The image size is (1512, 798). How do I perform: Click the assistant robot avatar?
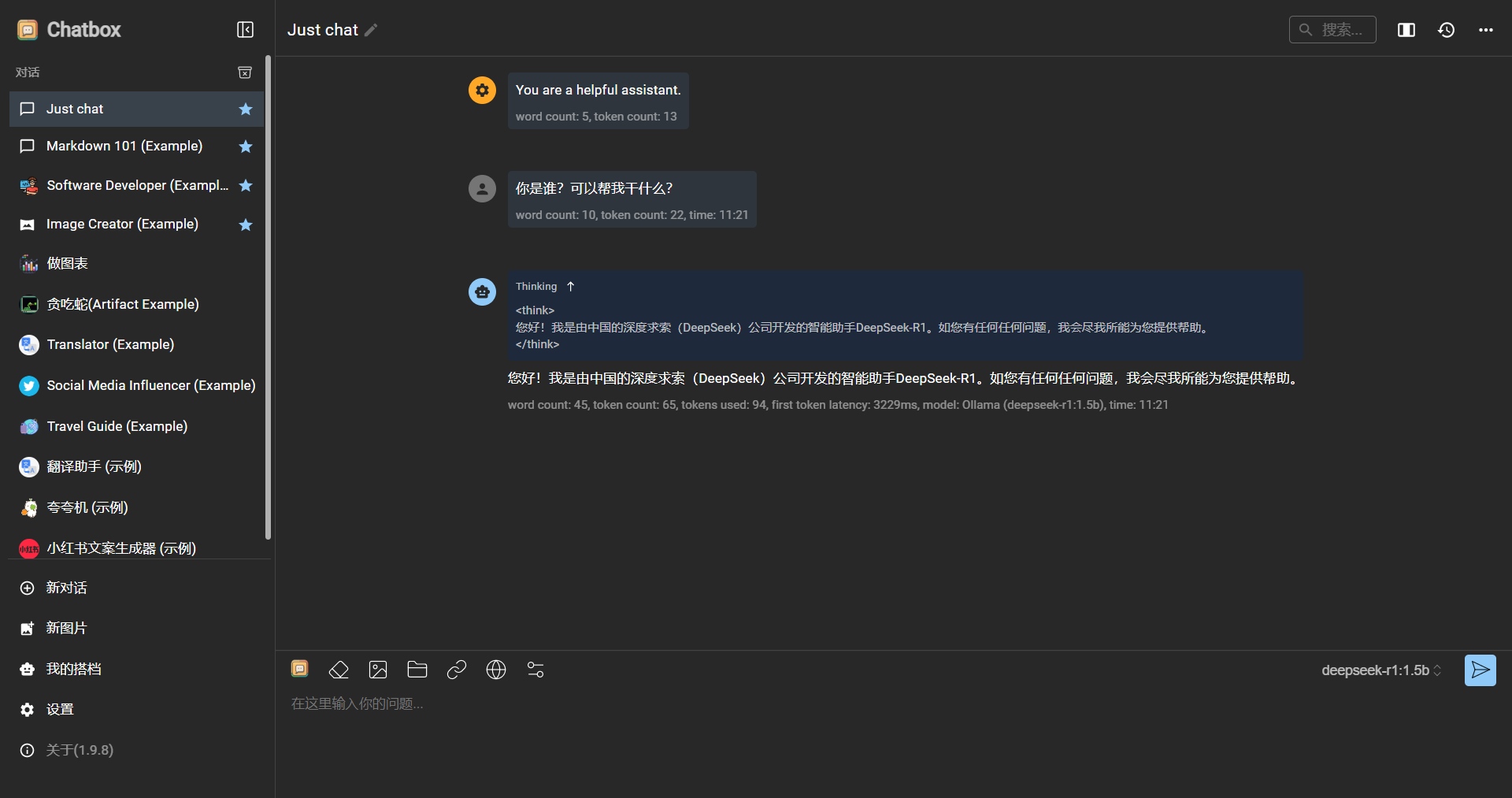pos(482,291)
